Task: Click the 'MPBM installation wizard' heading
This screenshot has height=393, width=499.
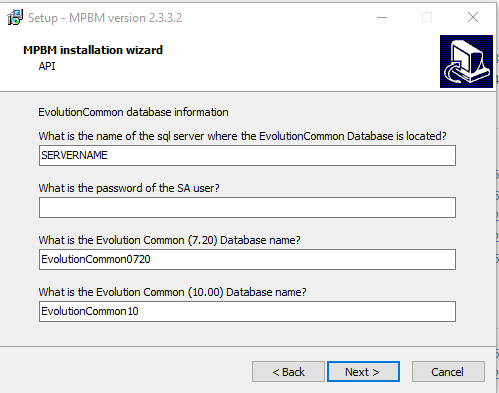Action: tap(93, 50)
